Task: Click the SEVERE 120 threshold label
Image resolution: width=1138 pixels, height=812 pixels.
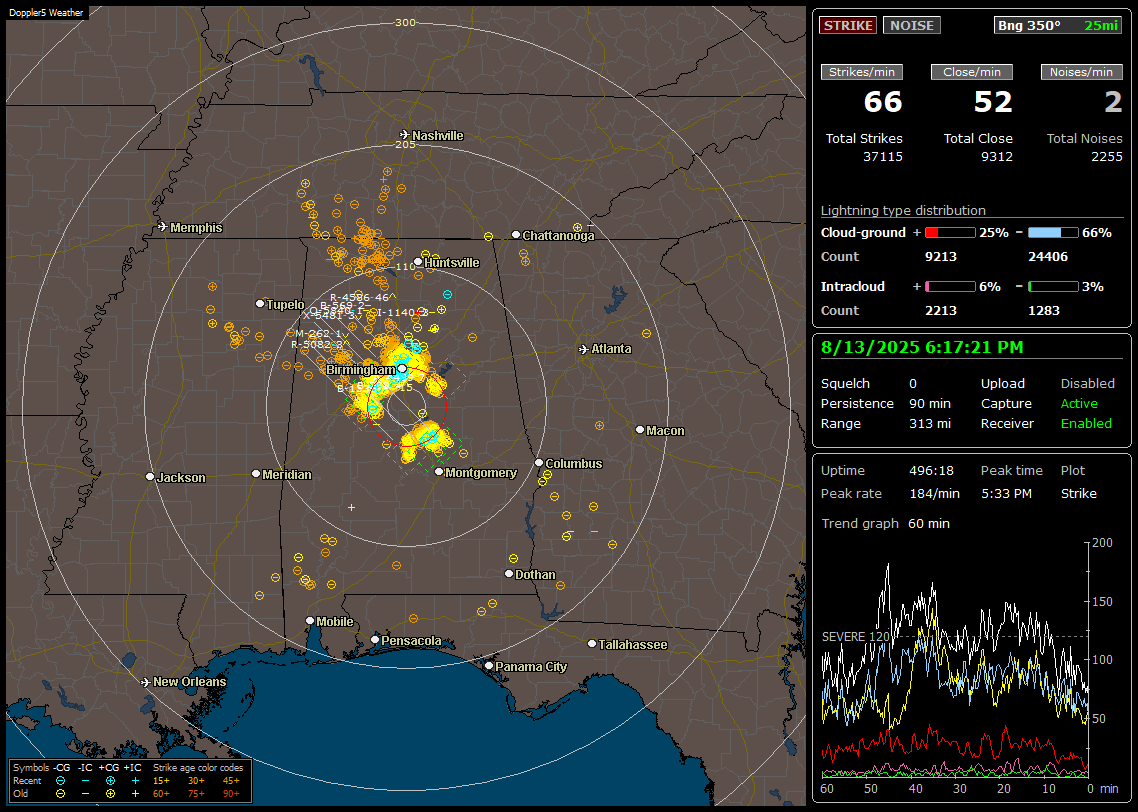Action: [x=856, y=636]
